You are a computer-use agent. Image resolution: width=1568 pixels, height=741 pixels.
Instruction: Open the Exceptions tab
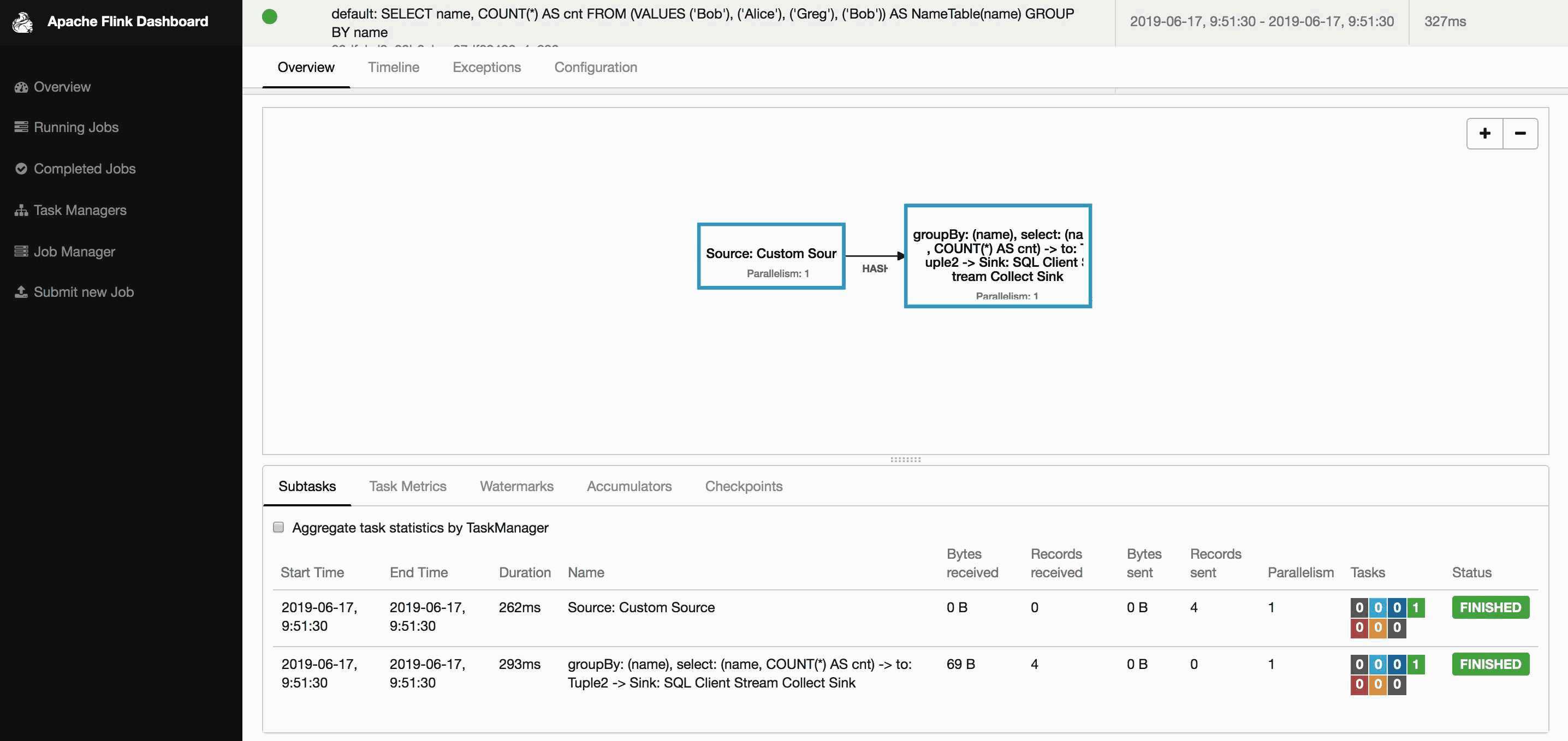point(486,67)
